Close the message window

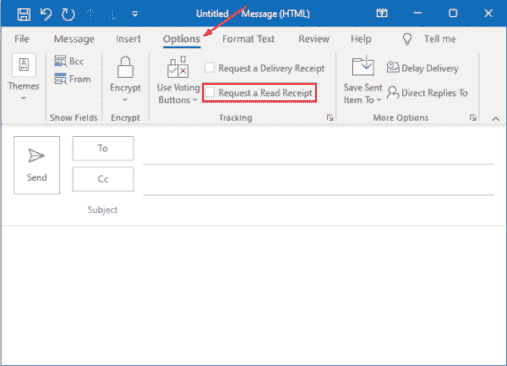click(x=488, y=13)
